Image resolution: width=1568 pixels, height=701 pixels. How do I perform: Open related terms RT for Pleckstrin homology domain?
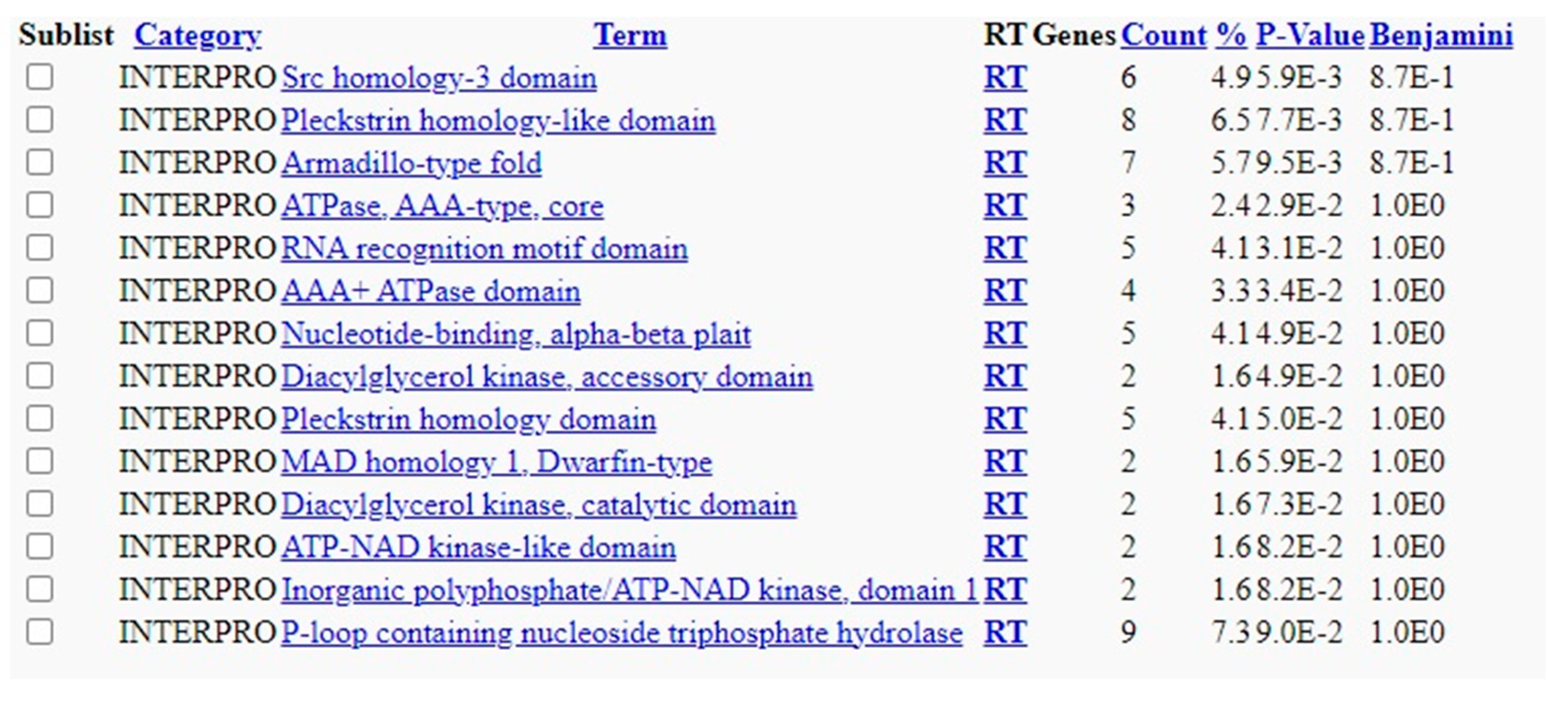(1005, 418)
